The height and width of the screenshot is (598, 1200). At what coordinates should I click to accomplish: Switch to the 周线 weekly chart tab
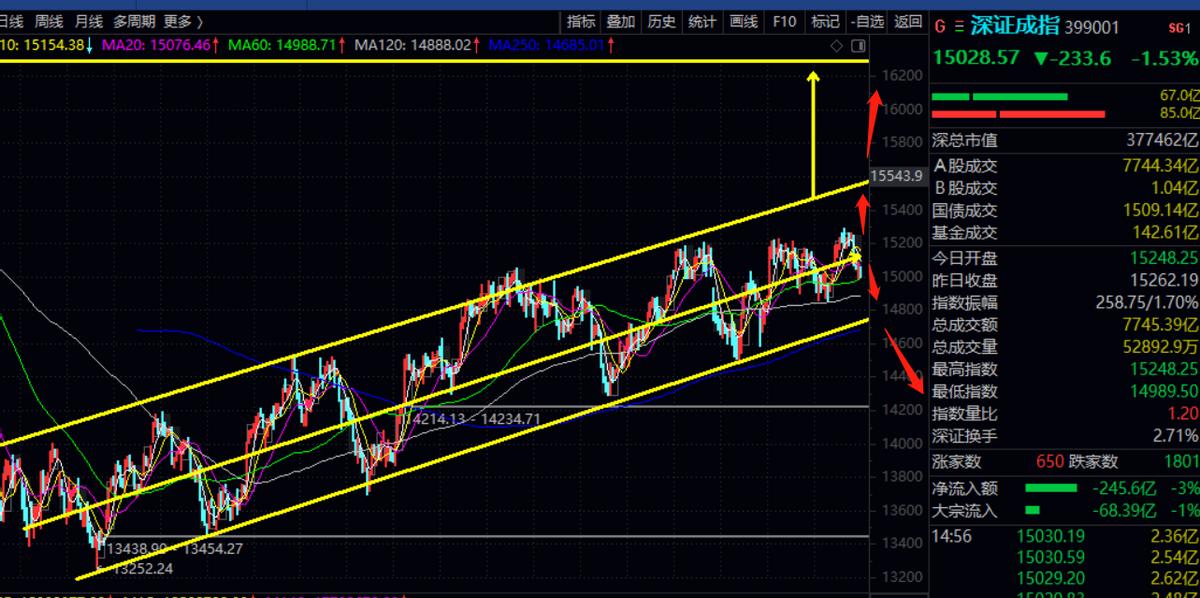[48, 21]
